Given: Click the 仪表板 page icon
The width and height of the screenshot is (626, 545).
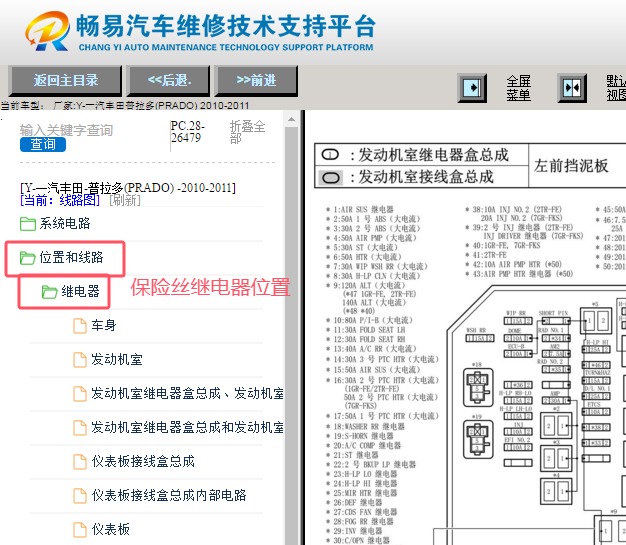Looking at the screenshot, I should click(x=79, y=529).
